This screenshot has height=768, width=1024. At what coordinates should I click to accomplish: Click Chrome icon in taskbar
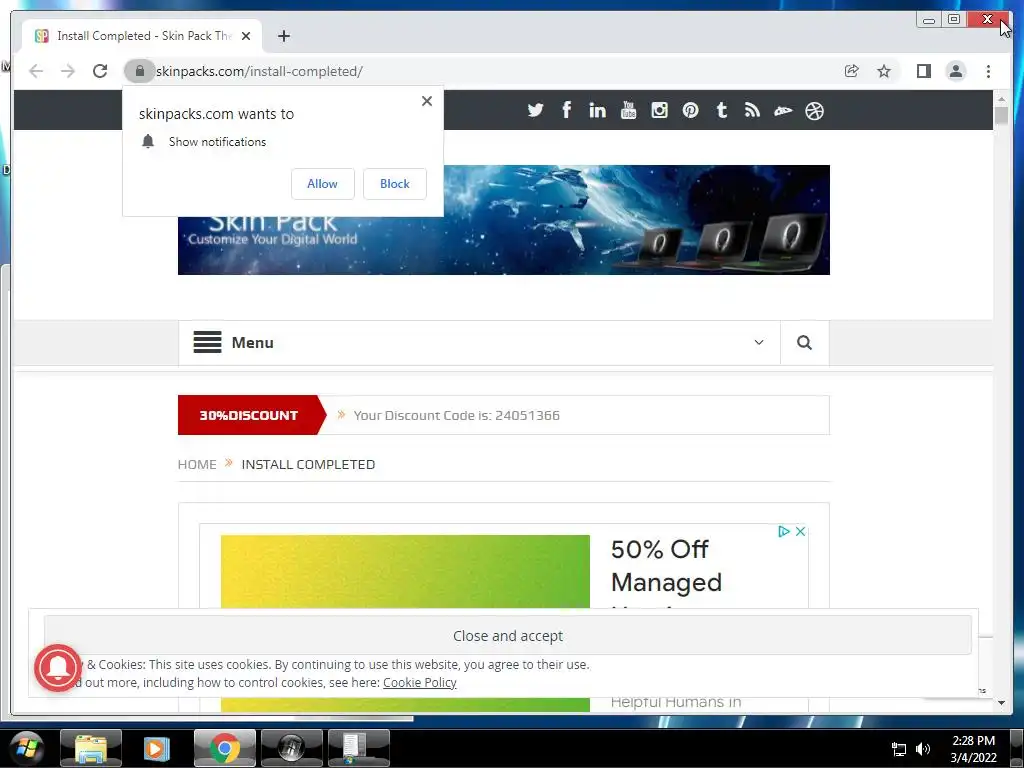click(x=225, y=748)
